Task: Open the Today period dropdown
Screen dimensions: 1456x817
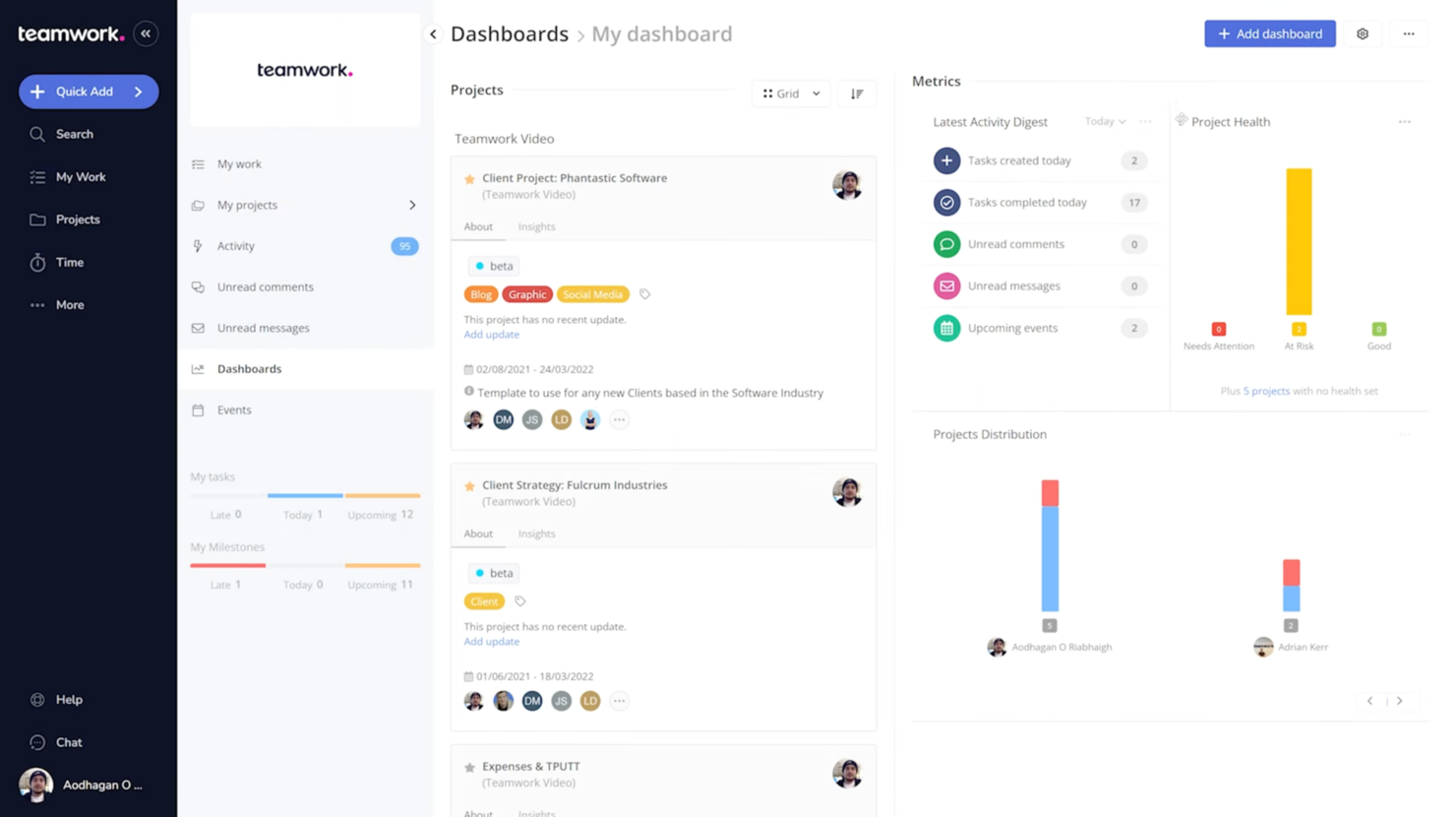Action: (1105, 122)
